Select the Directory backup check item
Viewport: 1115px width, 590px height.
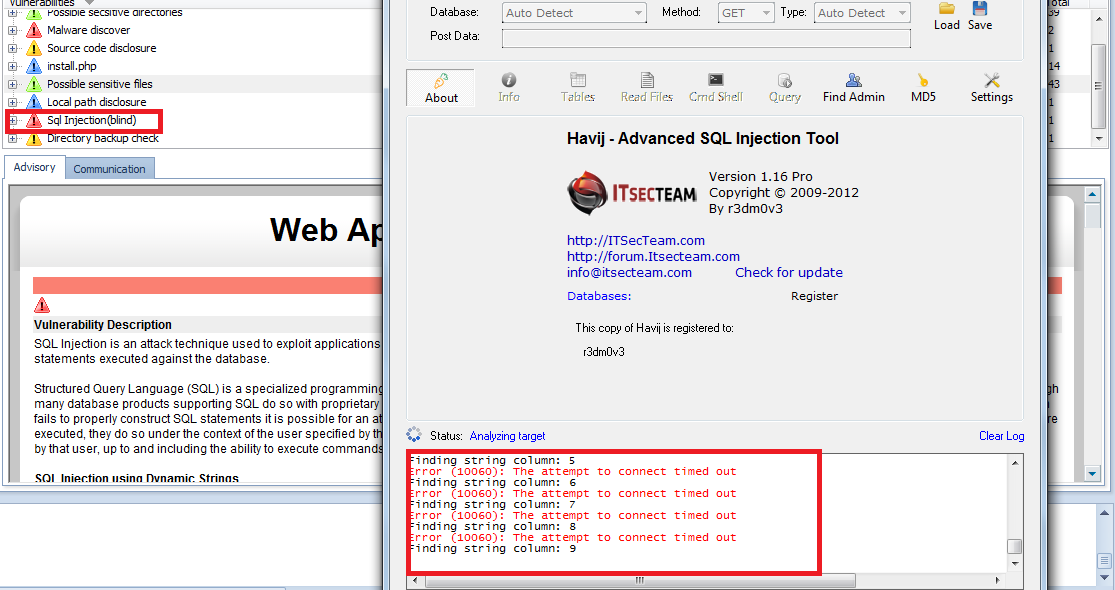pos(103,138)
